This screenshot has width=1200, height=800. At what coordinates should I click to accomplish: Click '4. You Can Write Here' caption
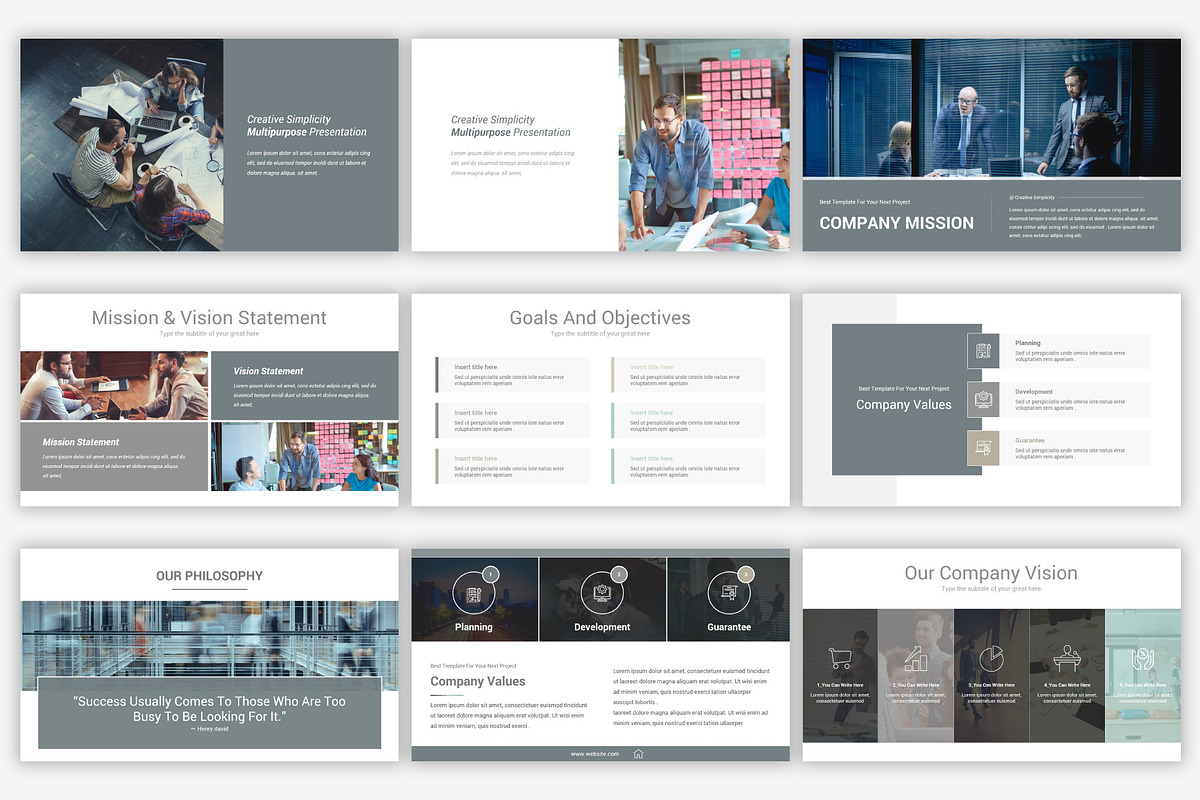pos(1067,685)
